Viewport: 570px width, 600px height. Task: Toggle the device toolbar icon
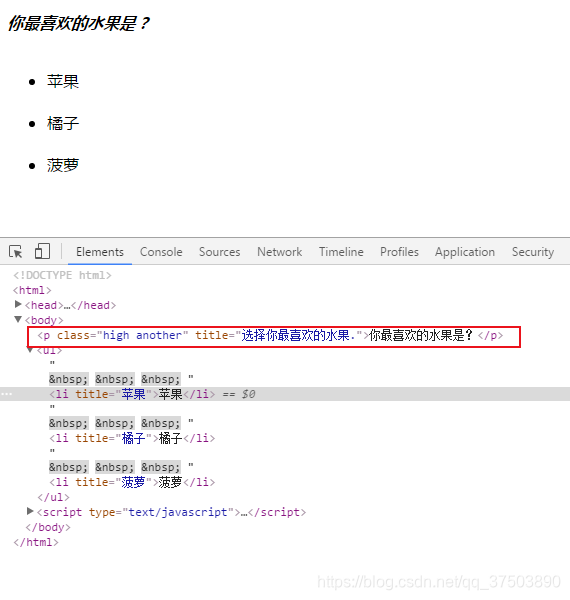[42, 251]
